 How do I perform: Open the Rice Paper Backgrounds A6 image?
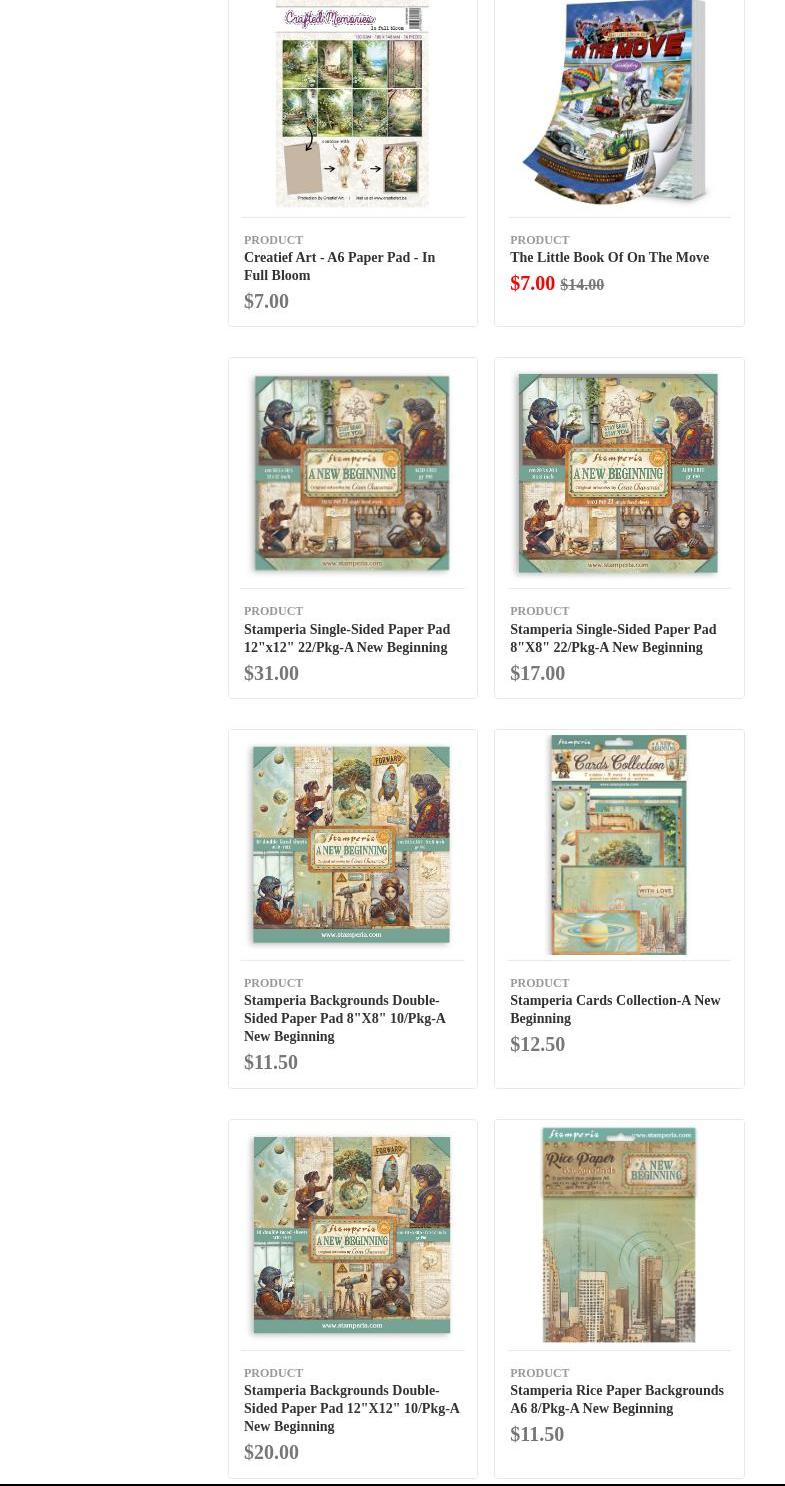619,1235
